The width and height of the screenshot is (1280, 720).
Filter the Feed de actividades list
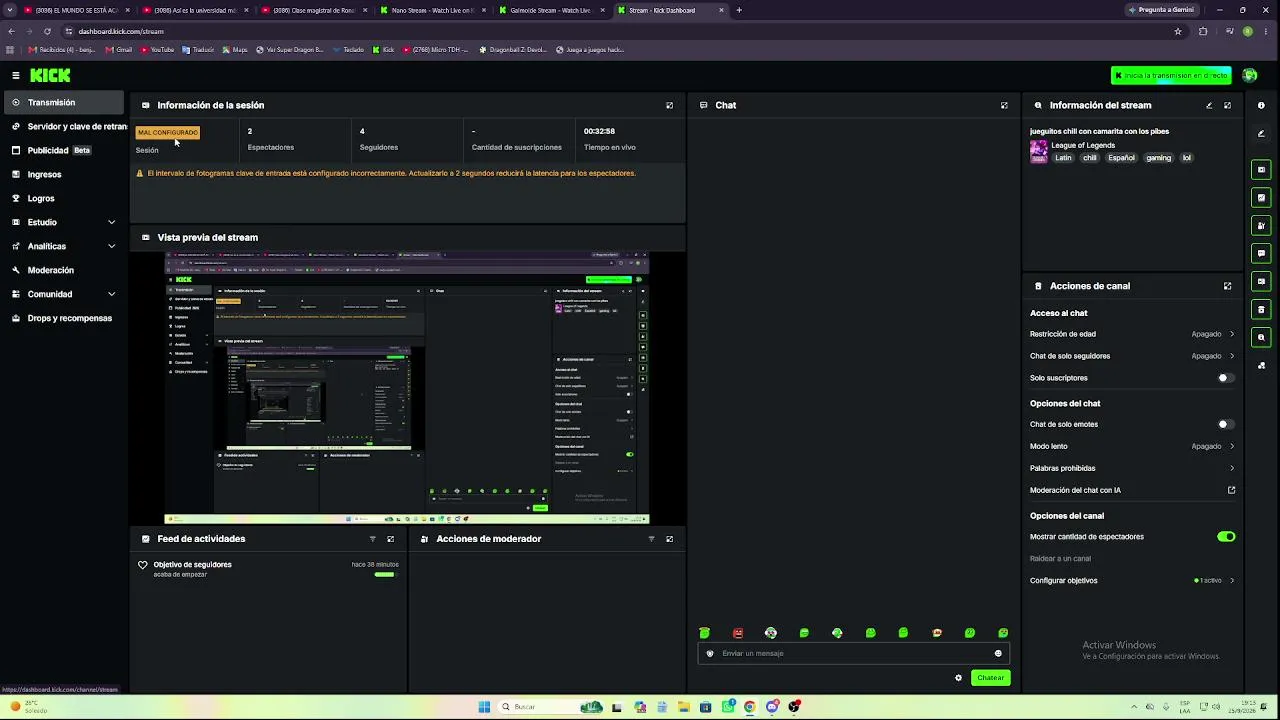point(373,539)
